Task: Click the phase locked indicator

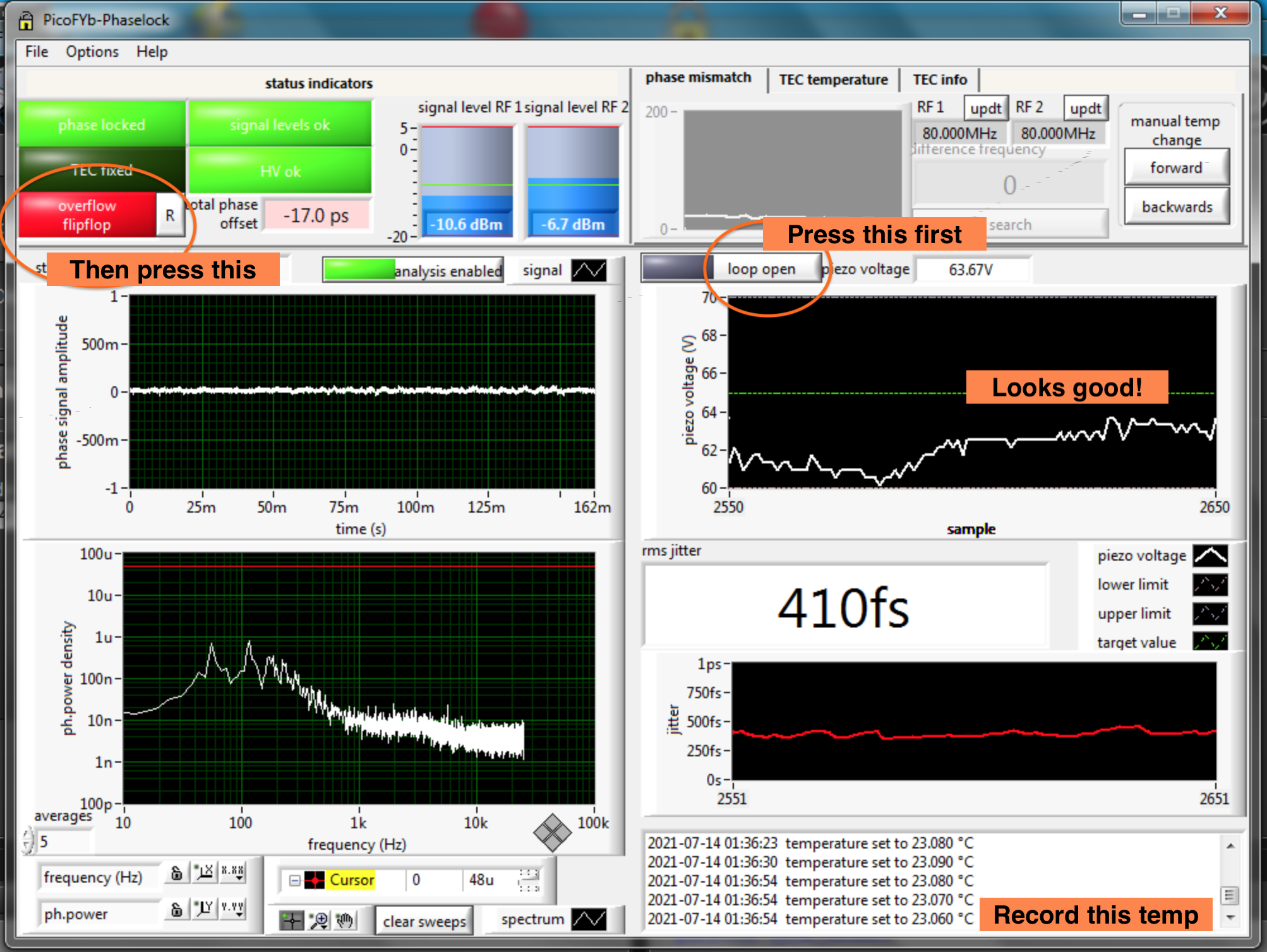Action: pos(102,124)
